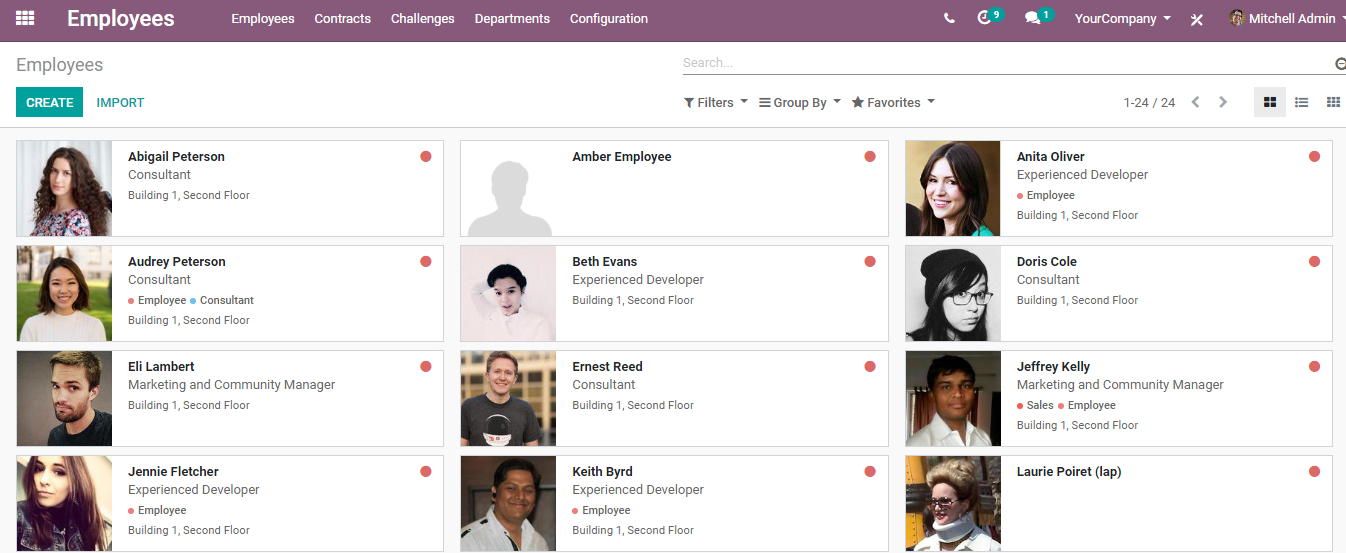The width and height of the screenshot is (1346, 553).
Task: Click Audrey Peterson's photo
Action: (x=65, y=293)
